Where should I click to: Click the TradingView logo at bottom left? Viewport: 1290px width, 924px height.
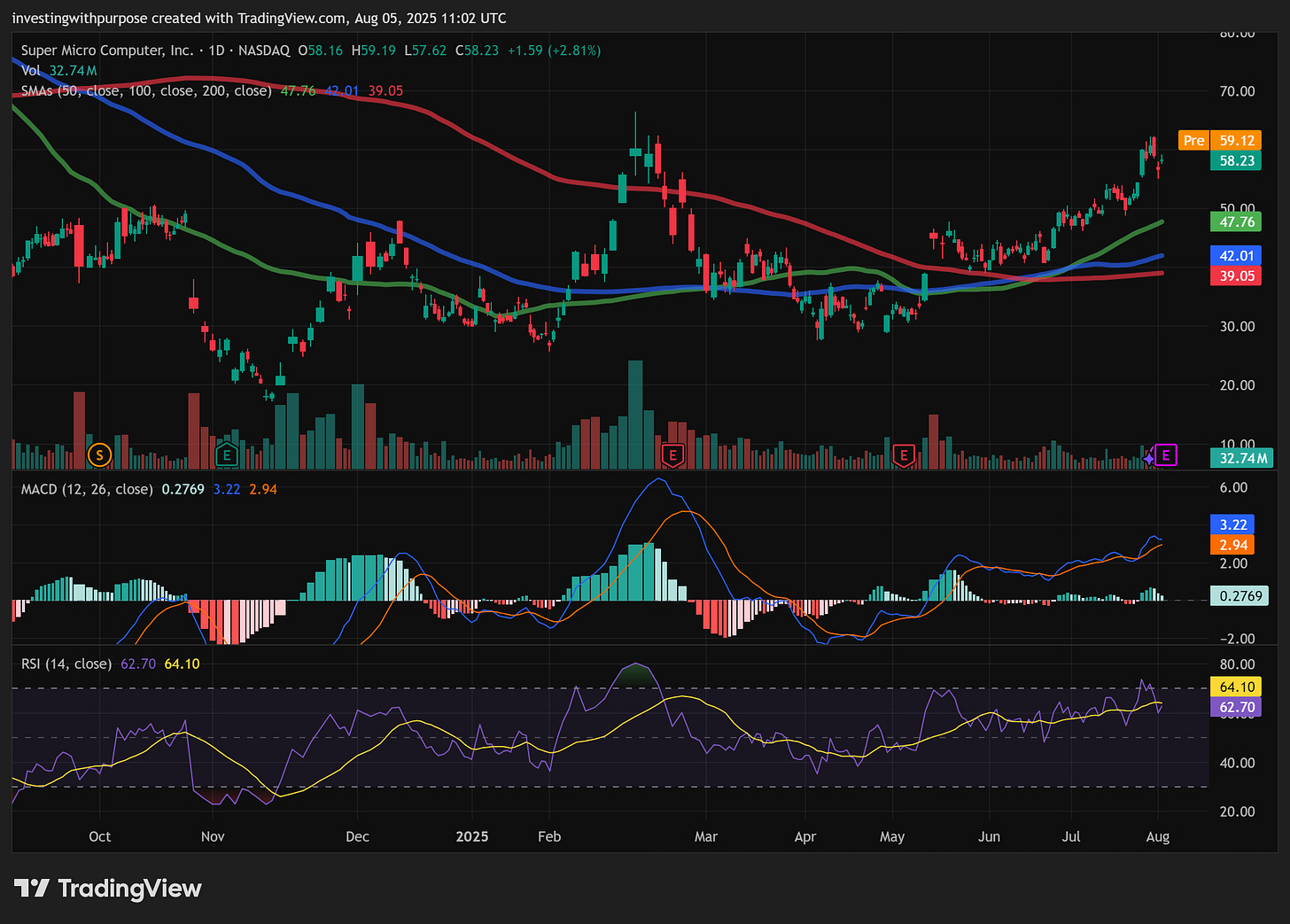(108, 889)
